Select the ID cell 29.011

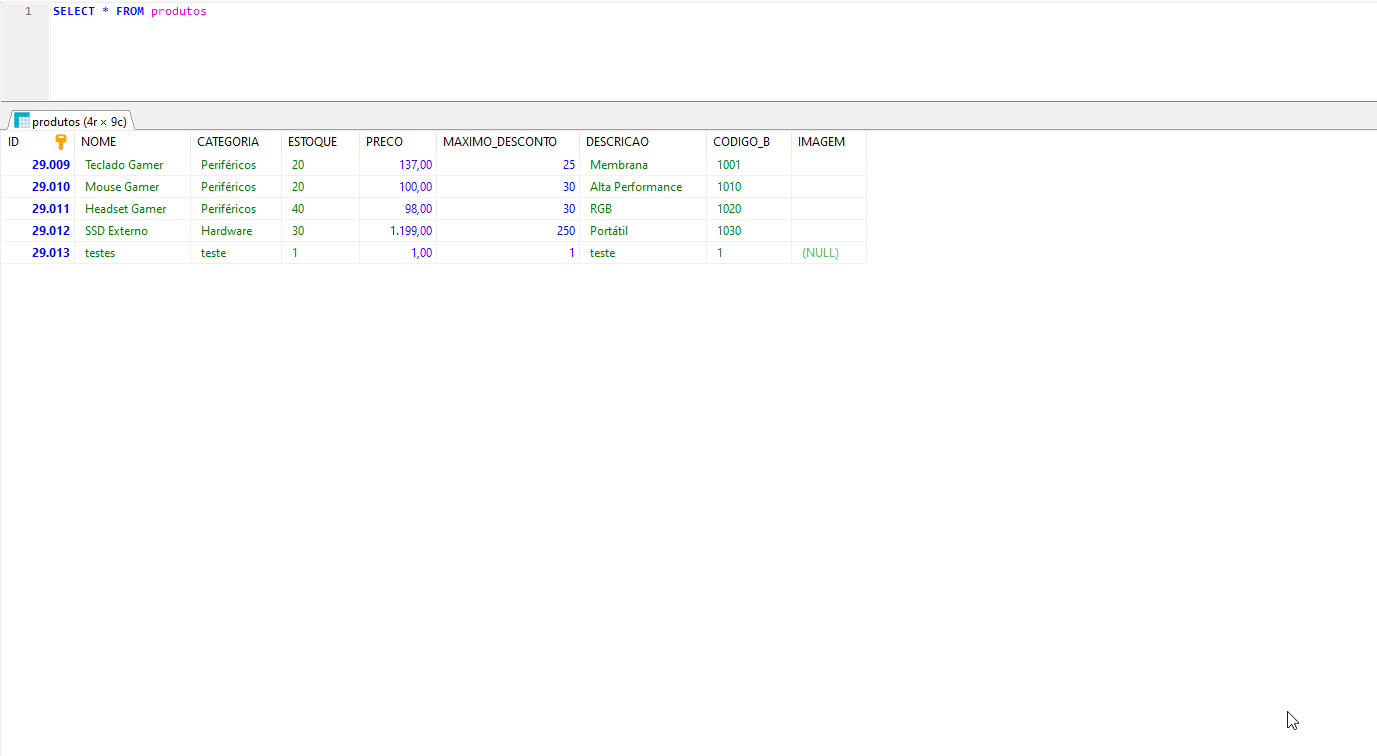pyautogui.click(x=38, y=209)
